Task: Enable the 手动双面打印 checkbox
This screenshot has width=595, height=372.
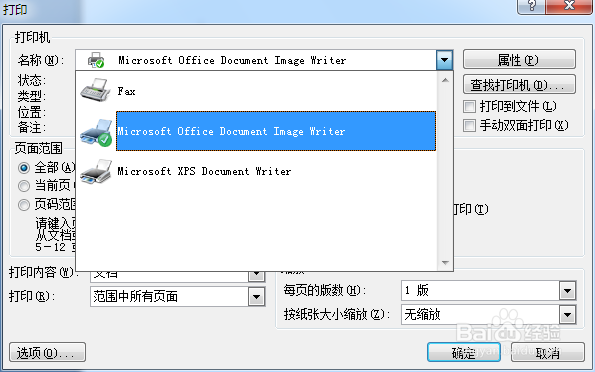Action: (469, 125)
